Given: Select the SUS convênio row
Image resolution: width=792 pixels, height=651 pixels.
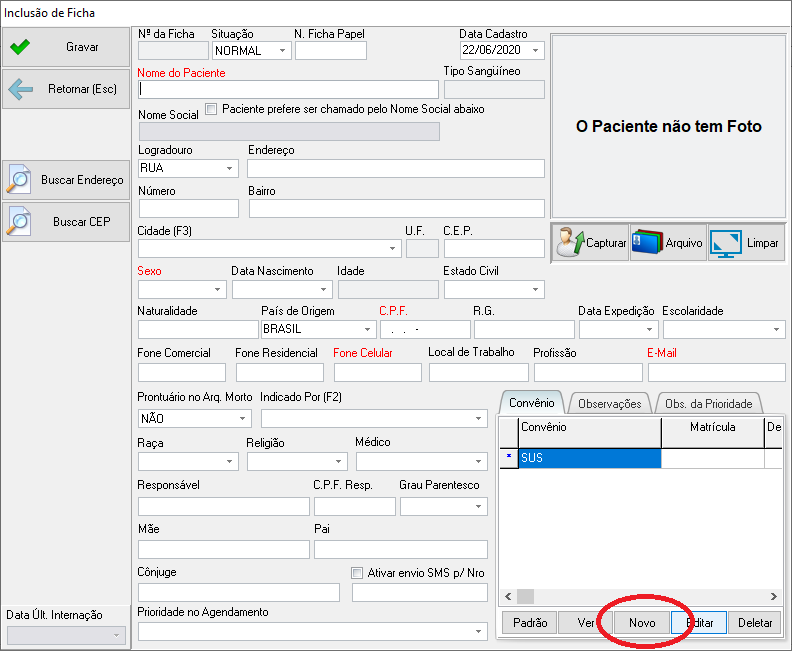Looking at the screenshot, I should tap(590, 458).
